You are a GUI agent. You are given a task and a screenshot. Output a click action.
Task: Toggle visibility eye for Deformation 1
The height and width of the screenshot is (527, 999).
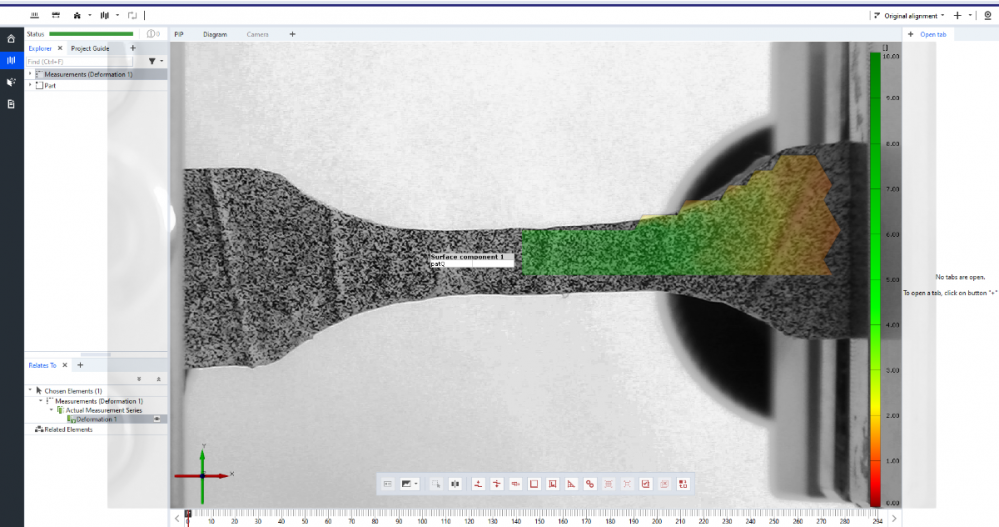click(x=158, y=419)
